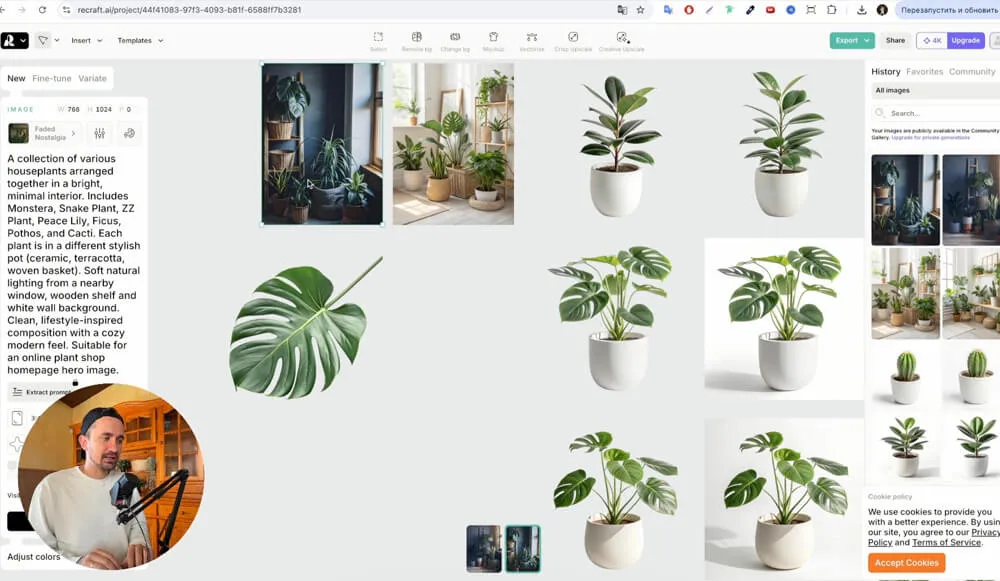Open the Templates menu
The image size is (1000, 581).
[x=140, y=40]
